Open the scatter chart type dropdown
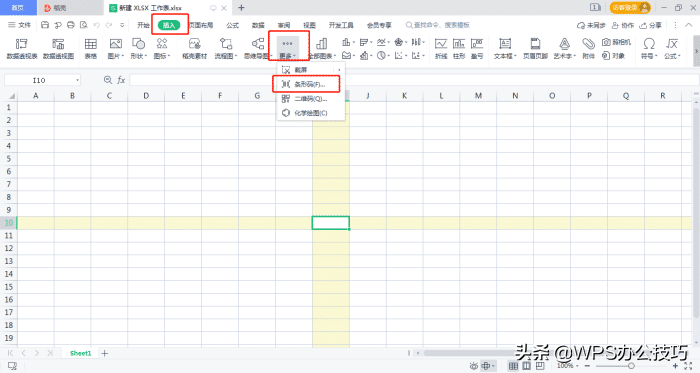700x373 pixels. click(x=400, y=55)
